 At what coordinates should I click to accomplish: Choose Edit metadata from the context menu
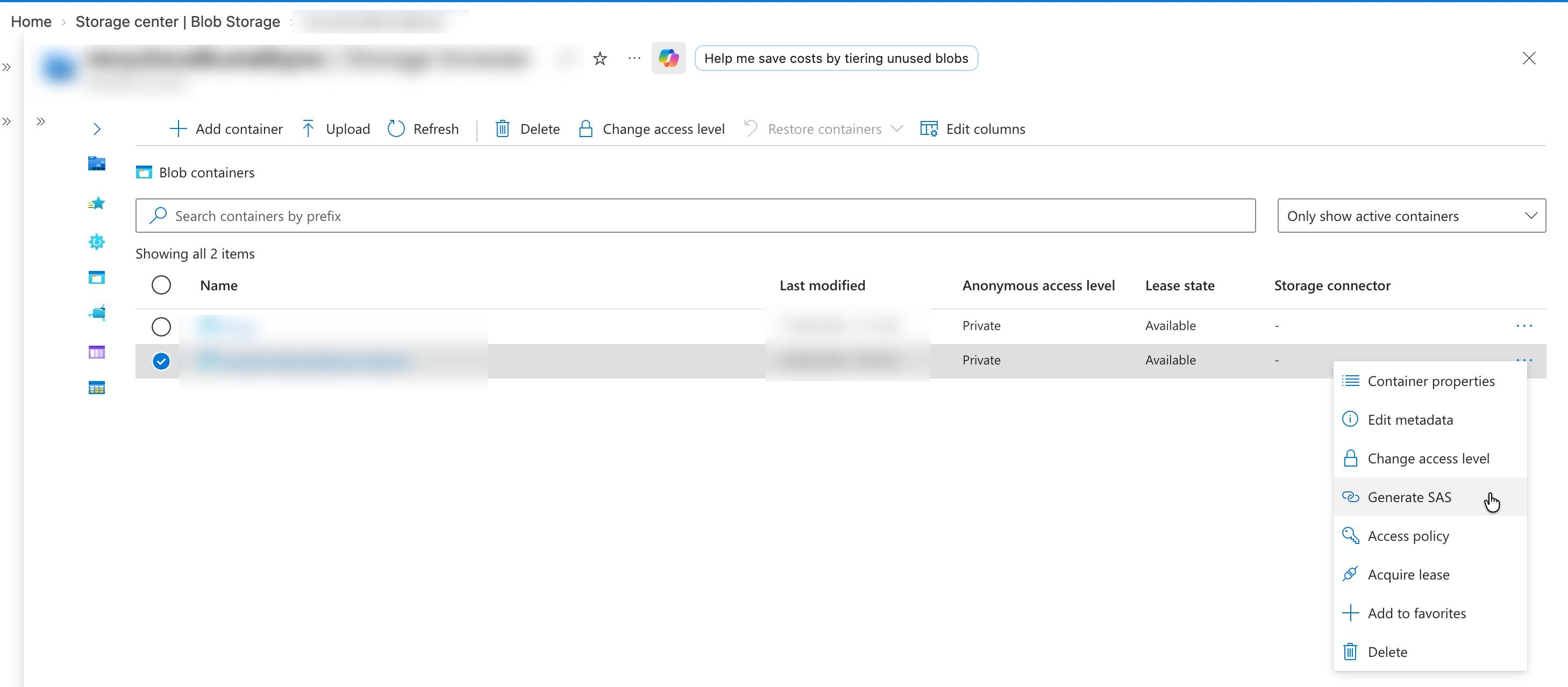coord(1430,419)
